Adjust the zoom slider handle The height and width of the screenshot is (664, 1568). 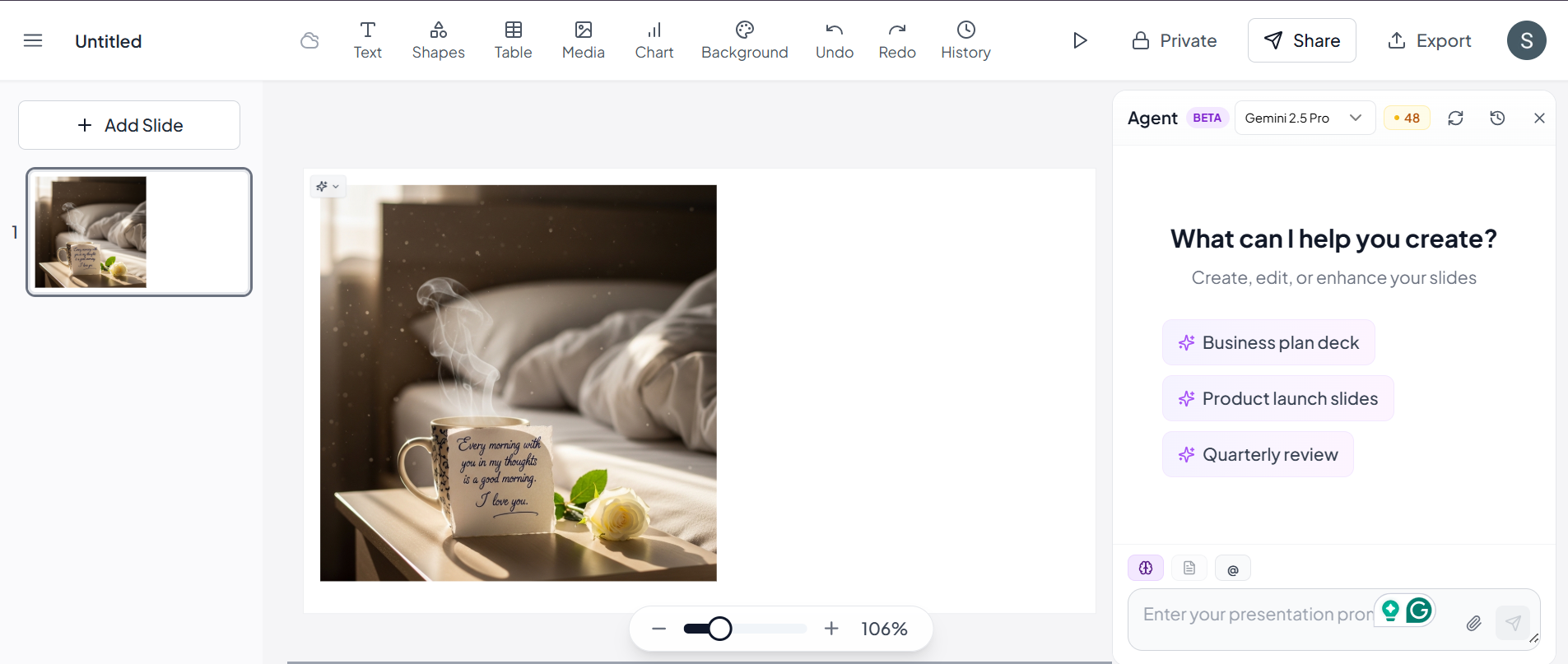pos(720,629)
